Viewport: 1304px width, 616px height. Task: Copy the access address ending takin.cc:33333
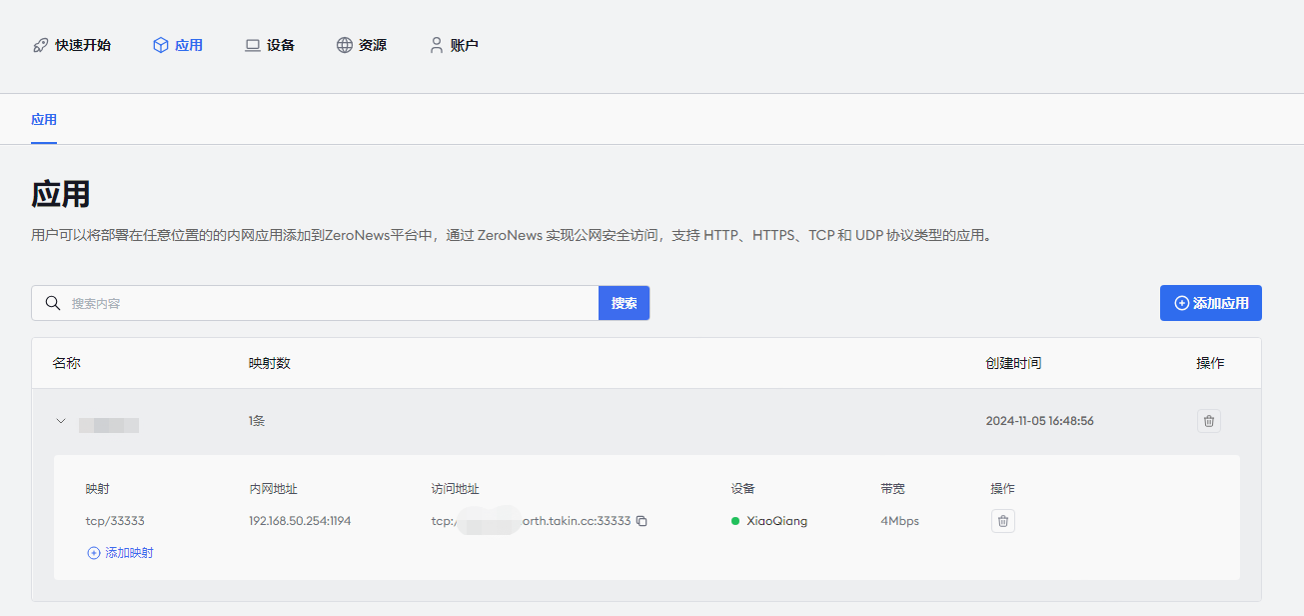coord(642,521)
